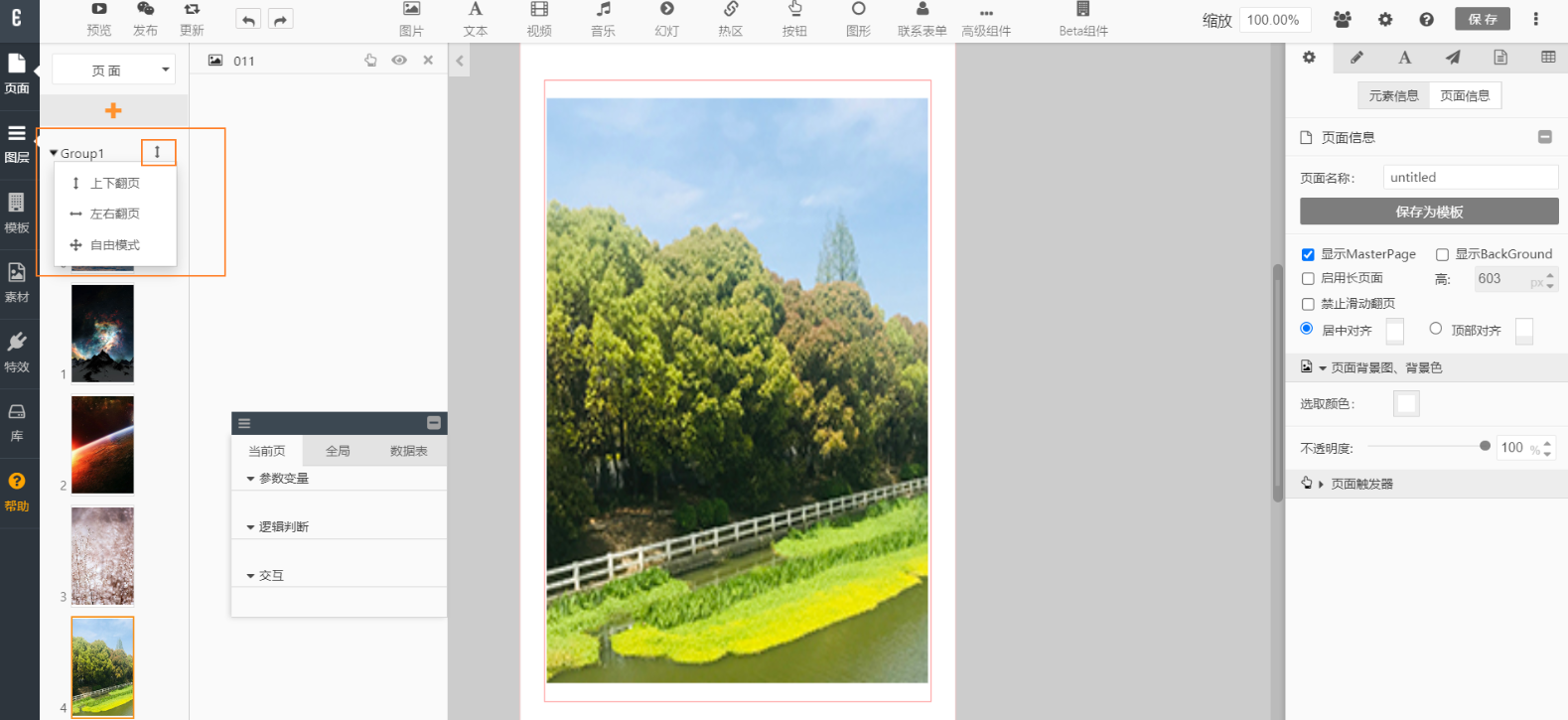Uncheck 显示MasterPage checkbox
Viewport: 1568px width, 720px height.
coord(1308,255)
